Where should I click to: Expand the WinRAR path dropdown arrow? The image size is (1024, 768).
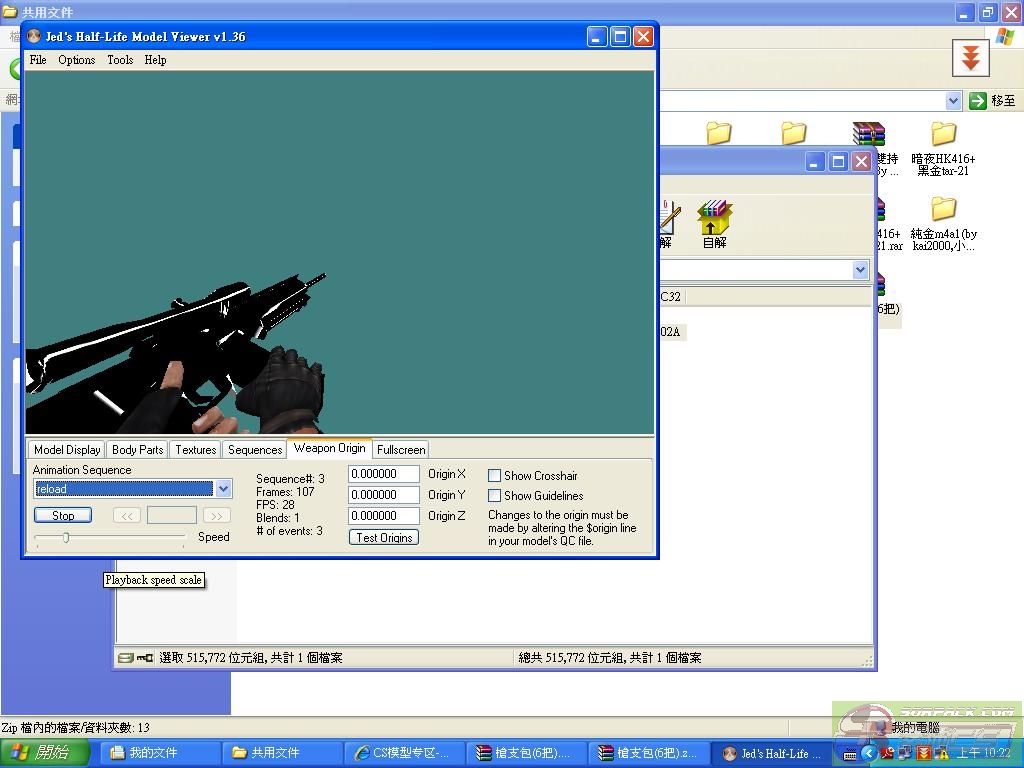[x=860, y=270]
